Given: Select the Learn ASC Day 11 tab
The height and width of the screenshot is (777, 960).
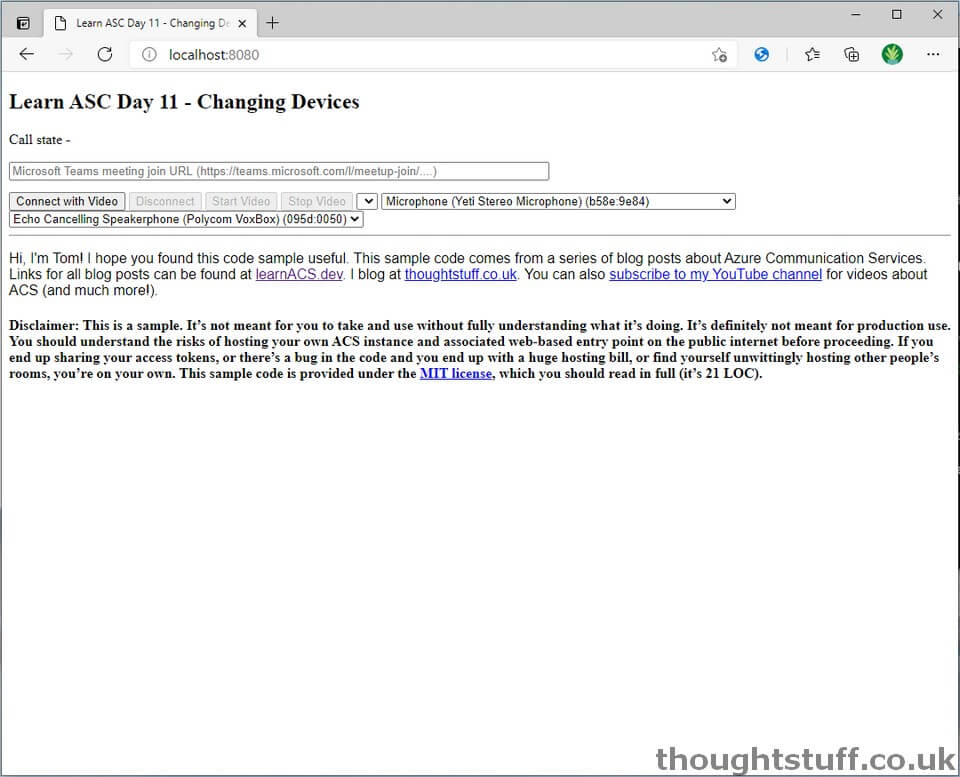Looking at the screenshot, I should pos(150,23).
